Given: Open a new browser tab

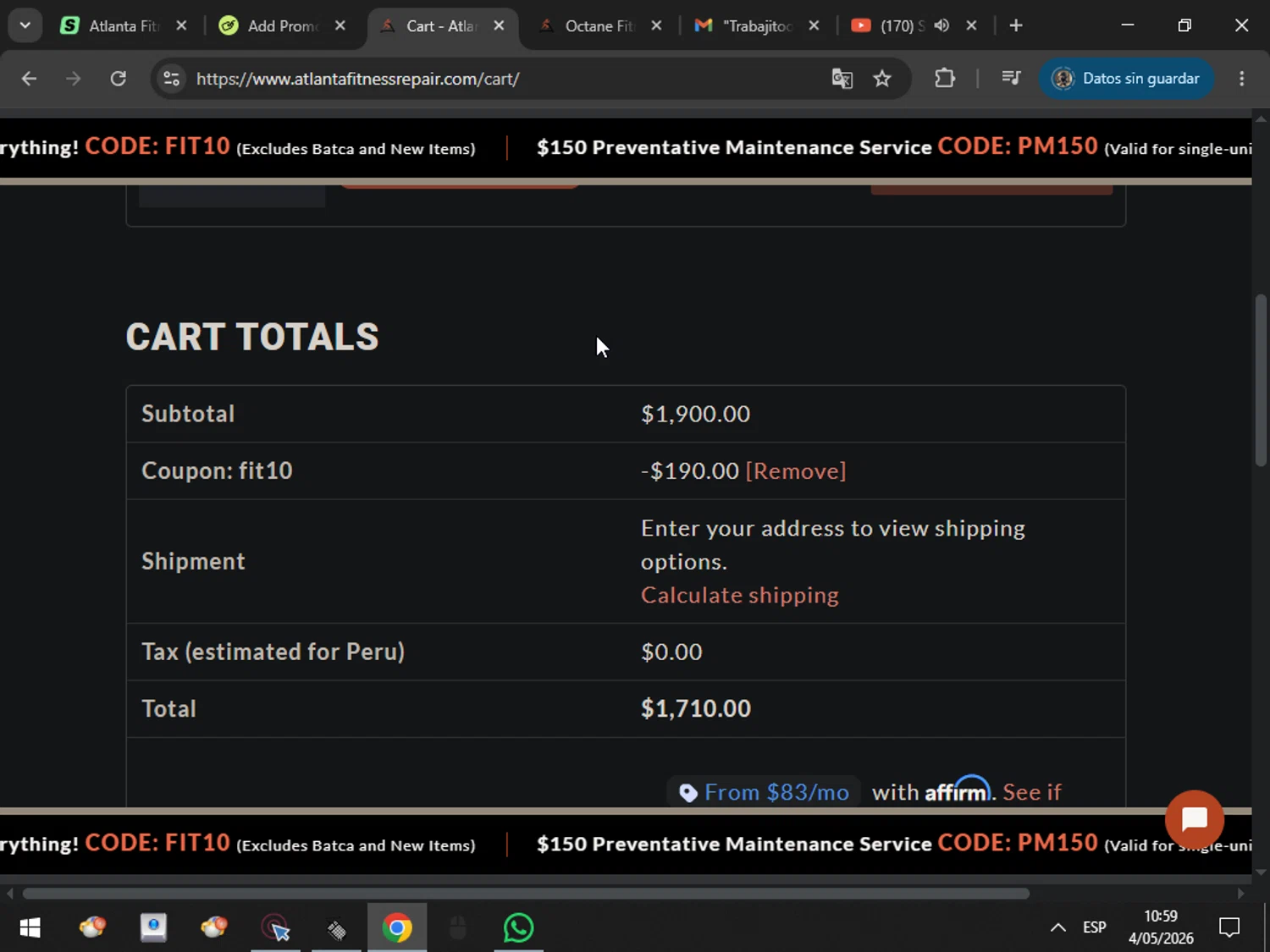Looking at the screenshot, I should [1016, 25].
